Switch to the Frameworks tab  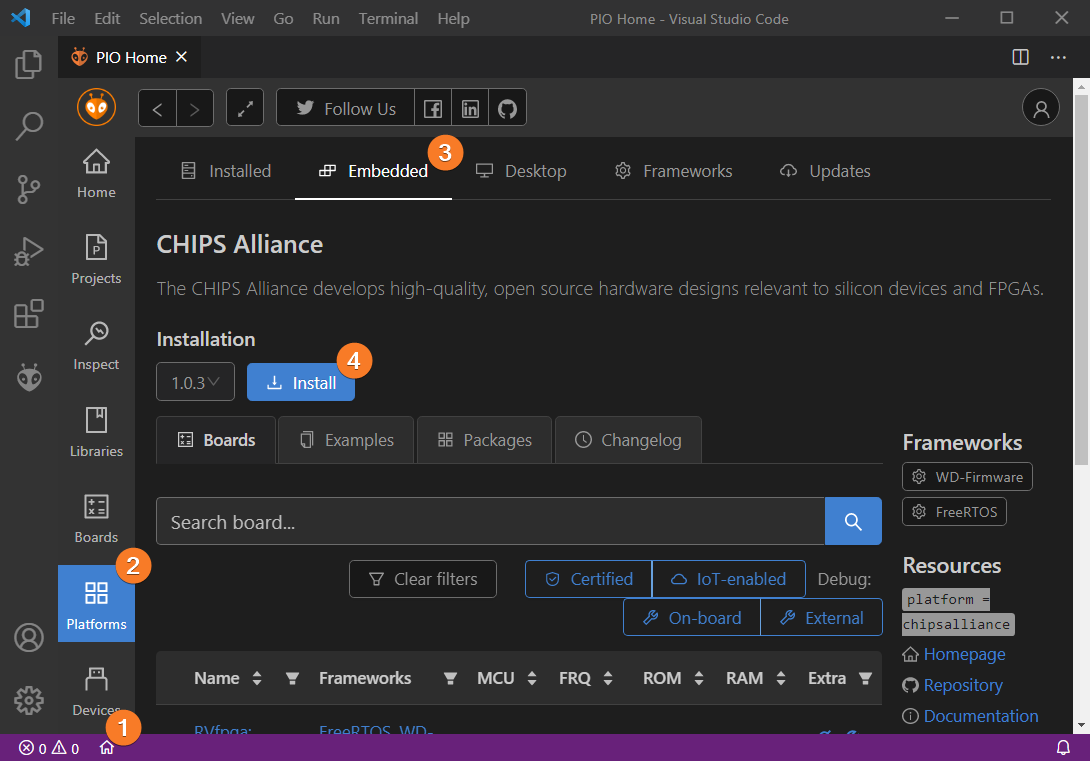click(x=673, y=171)
